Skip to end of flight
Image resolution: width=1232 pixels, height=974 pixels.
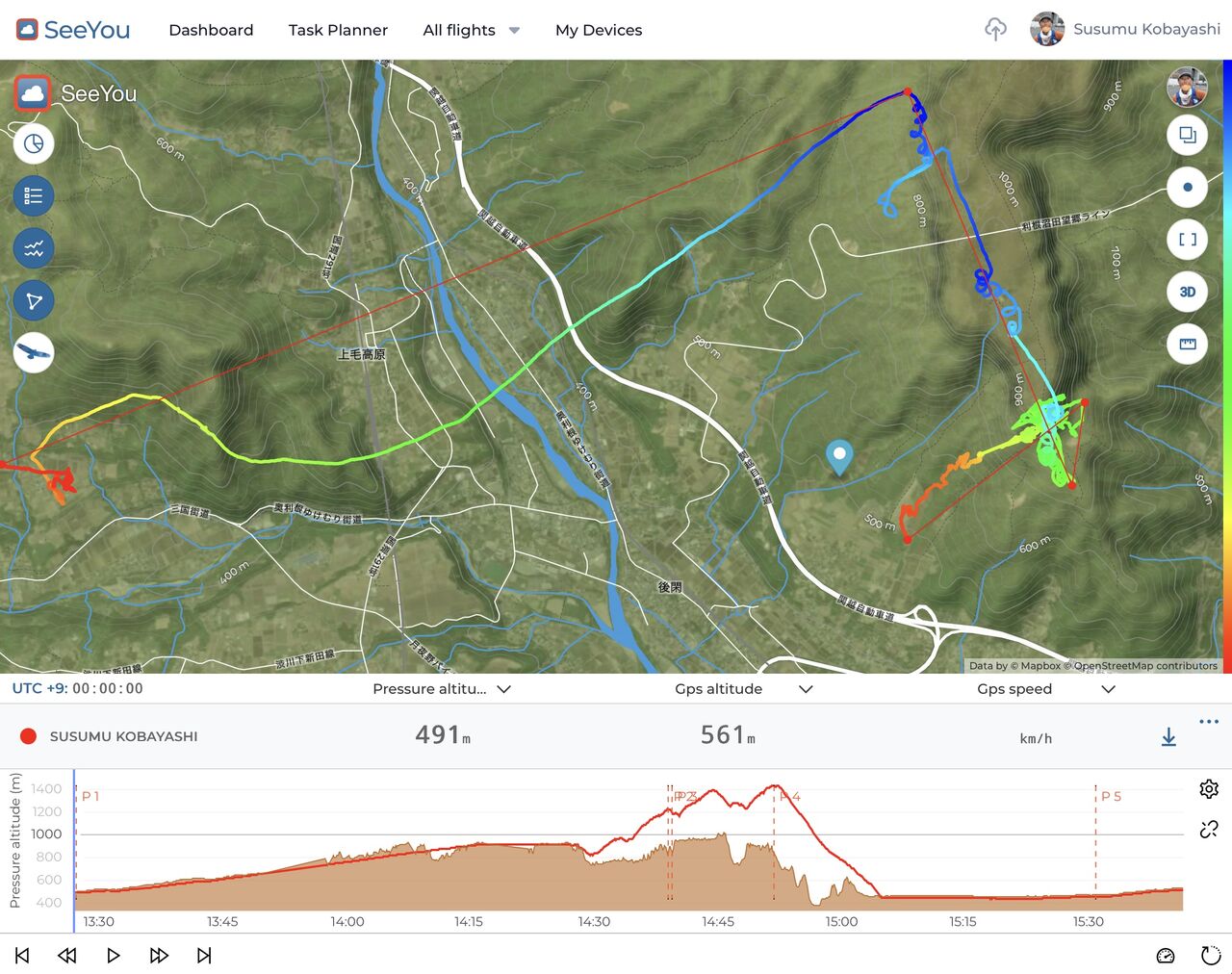[x=204, y=955]
